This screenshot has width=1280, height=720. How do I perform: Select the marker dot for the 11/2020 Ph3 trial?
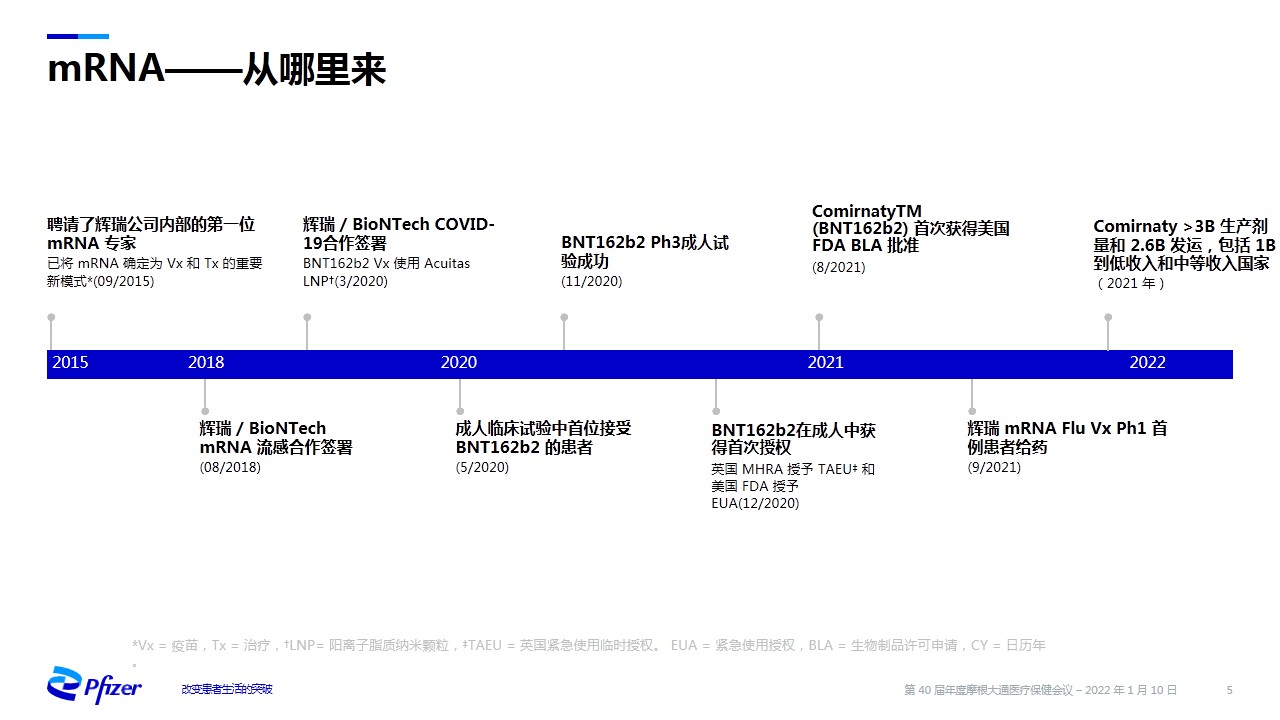point(564,318)
